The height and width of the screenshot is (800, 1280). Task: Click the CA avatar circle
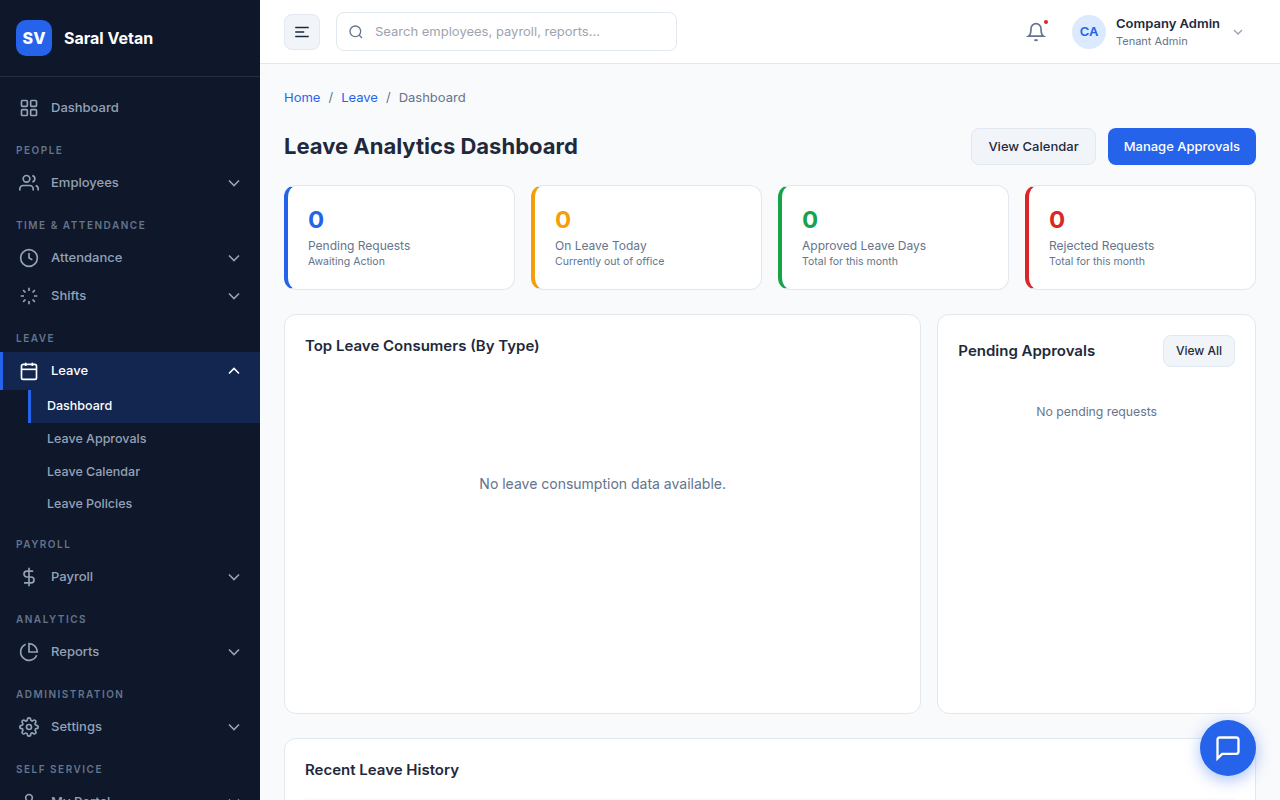click(x=1089, y=32)
